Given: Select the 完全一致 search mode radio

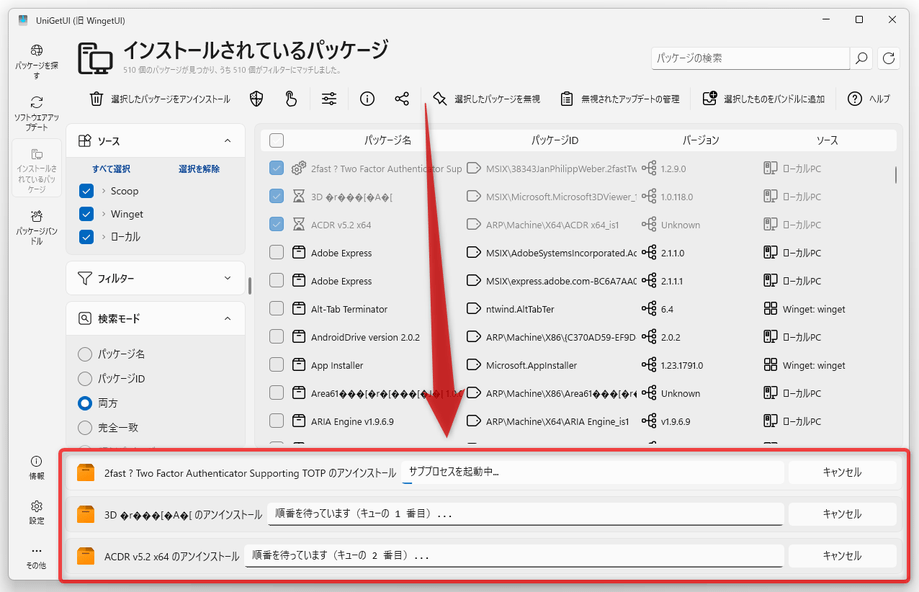Looking at the screenshot, I should coord(85,428).
